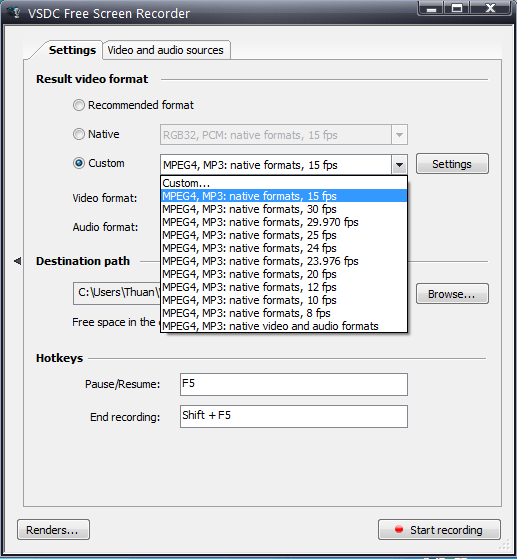Choose MPEG4, MP3 native formats 30 fps
Screen dimensions: 517x559
(284, 209)
